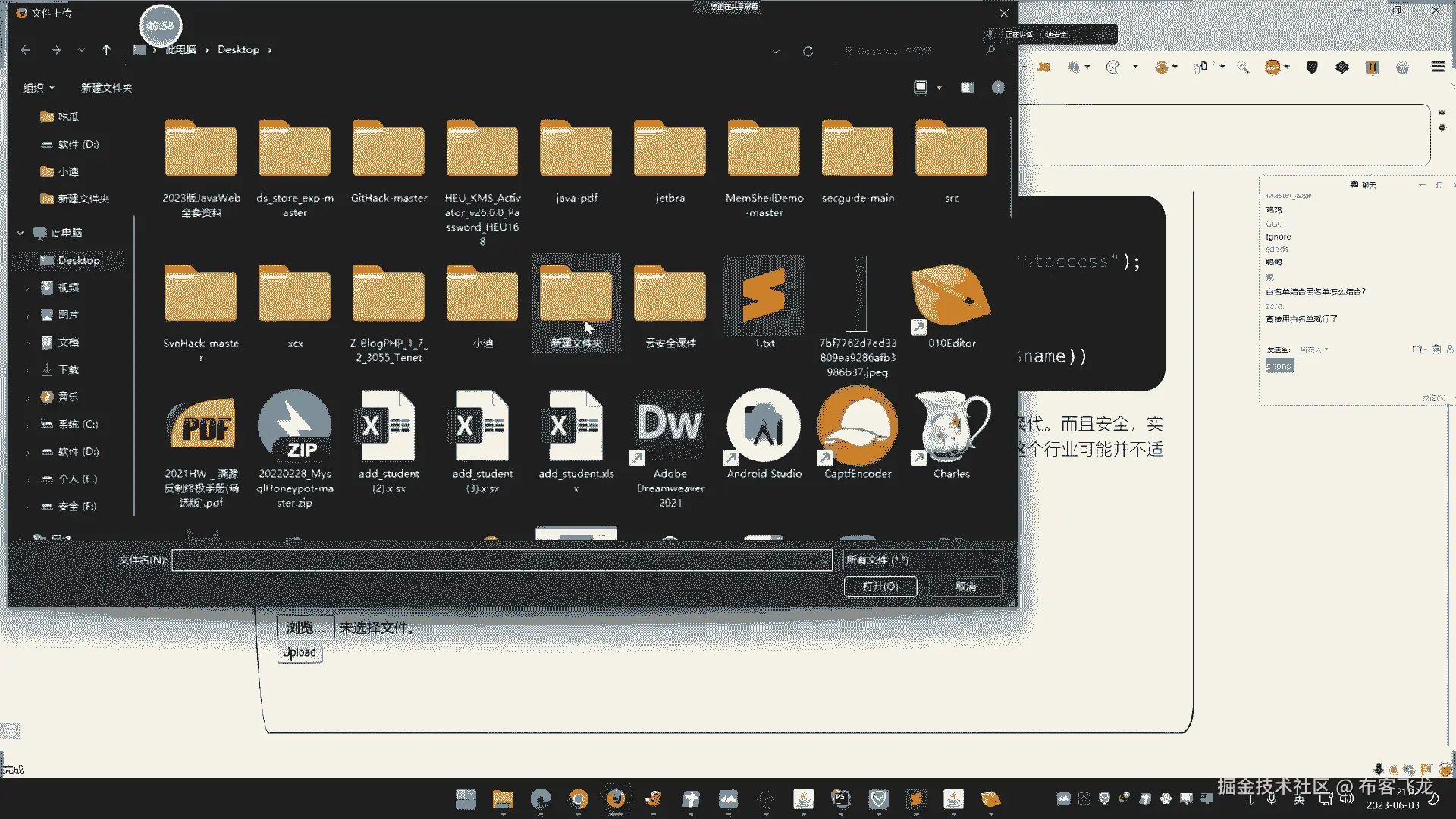Open the file type filter dropdown
This screenshot has height=819, width=1456.
click(922, 560)
